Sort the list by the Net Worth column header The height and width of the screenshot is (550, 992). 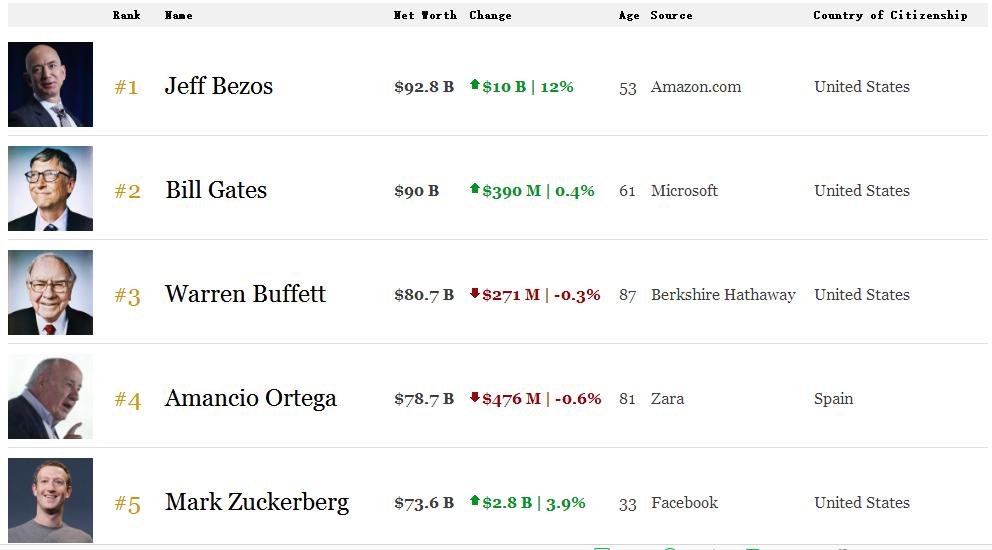[425, 15]
